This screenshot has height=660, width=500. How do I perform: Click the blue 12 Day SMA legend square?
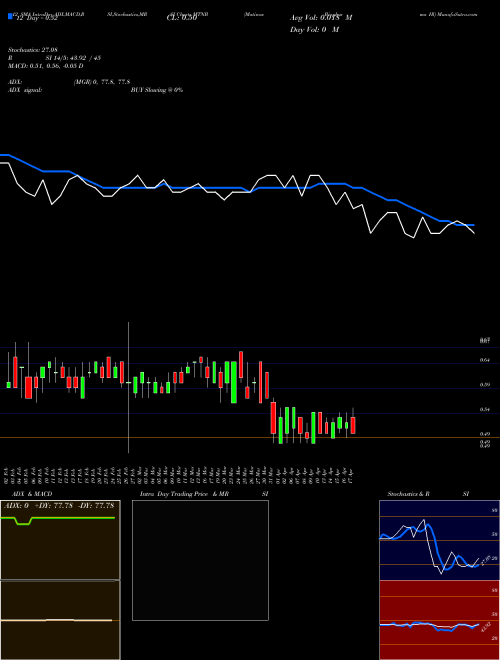click(11, 16)
